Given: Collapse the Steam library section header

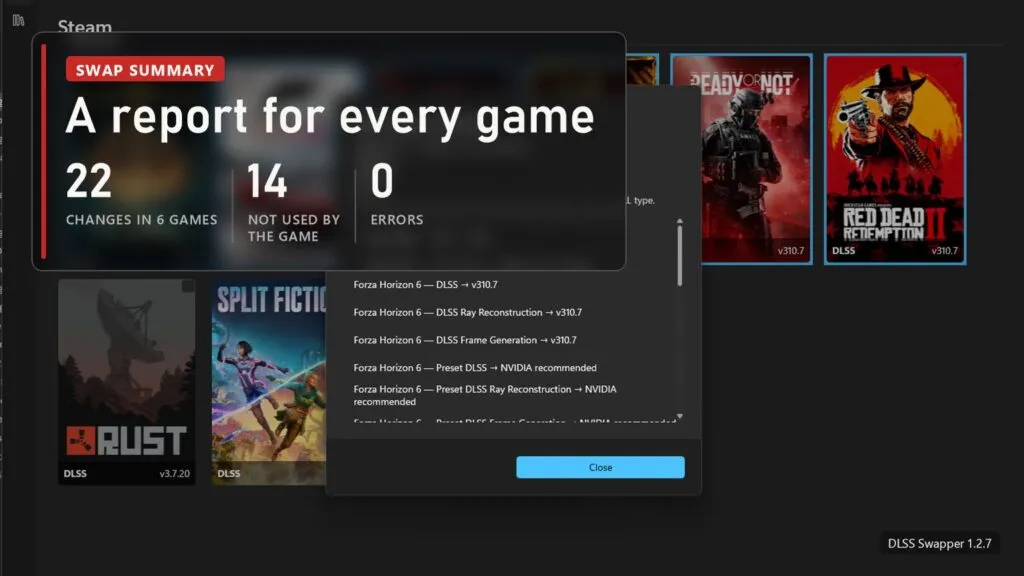Looking at the screenshot, I should tap(84, 27).
